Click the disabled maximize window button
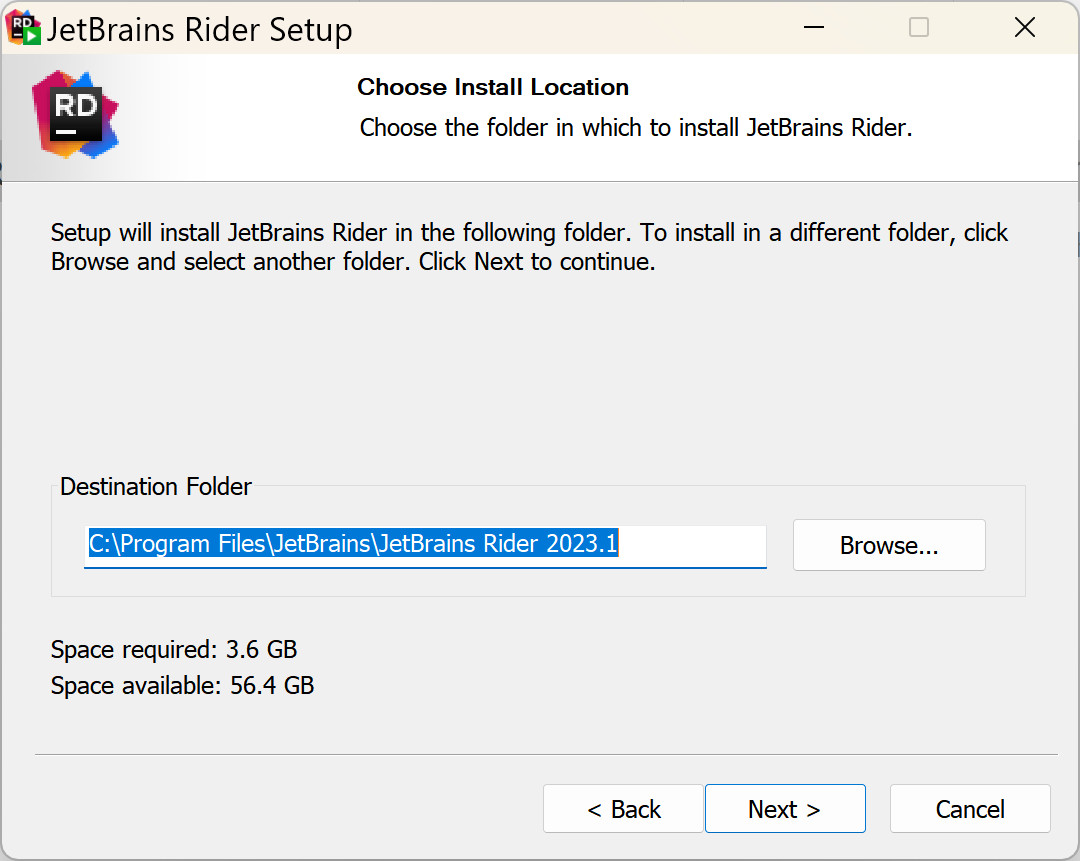 [x=918, y=28]
